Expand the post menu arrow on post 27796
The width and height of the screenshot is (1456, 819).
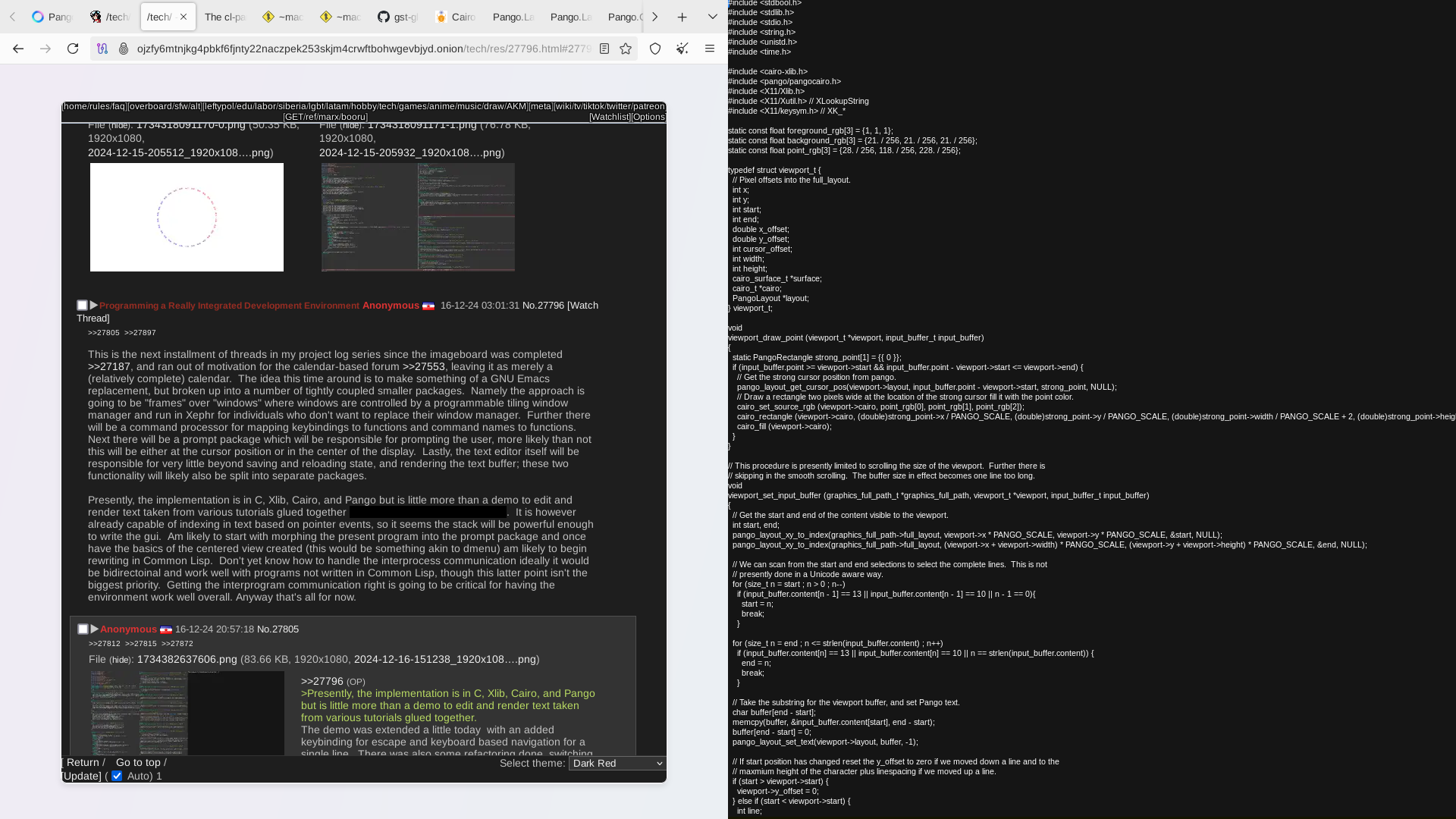tap(94, 305)
